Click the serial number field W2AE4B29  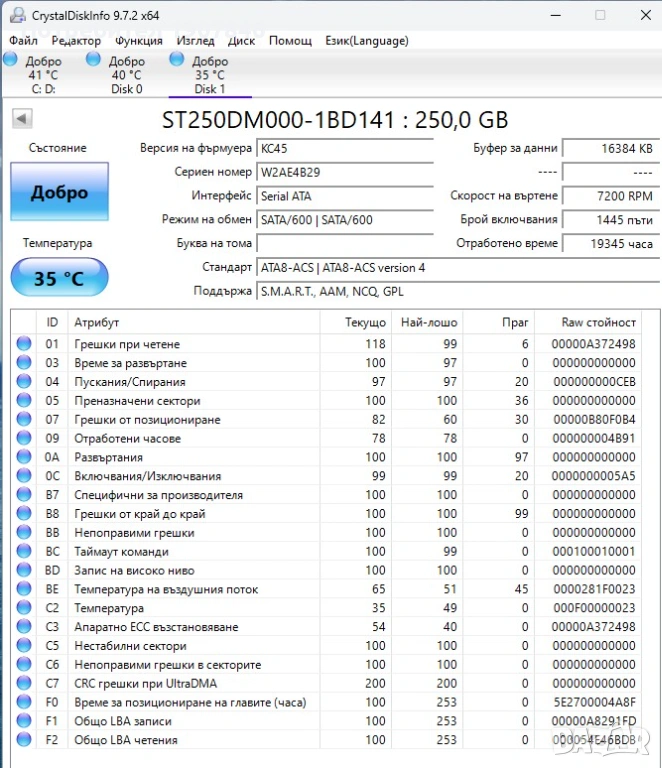click(345, 172)
